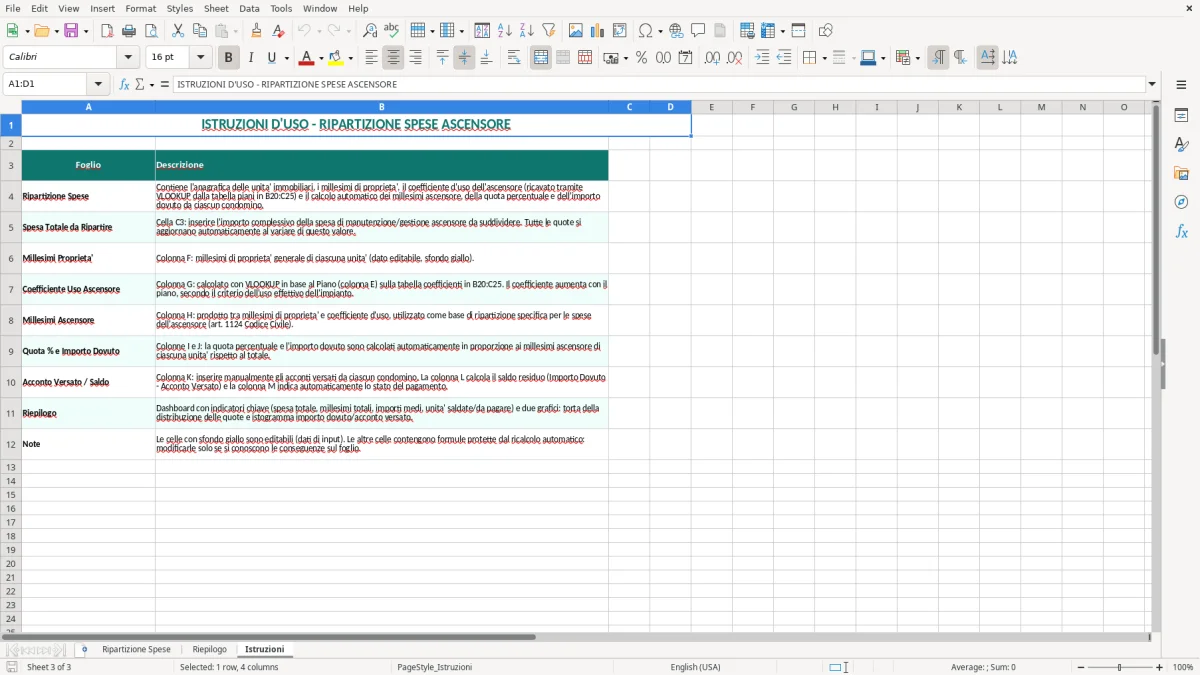Insert hyperlink via globe icon
The width and height of the screenshot is (1200, 675).
pos(676,31)
